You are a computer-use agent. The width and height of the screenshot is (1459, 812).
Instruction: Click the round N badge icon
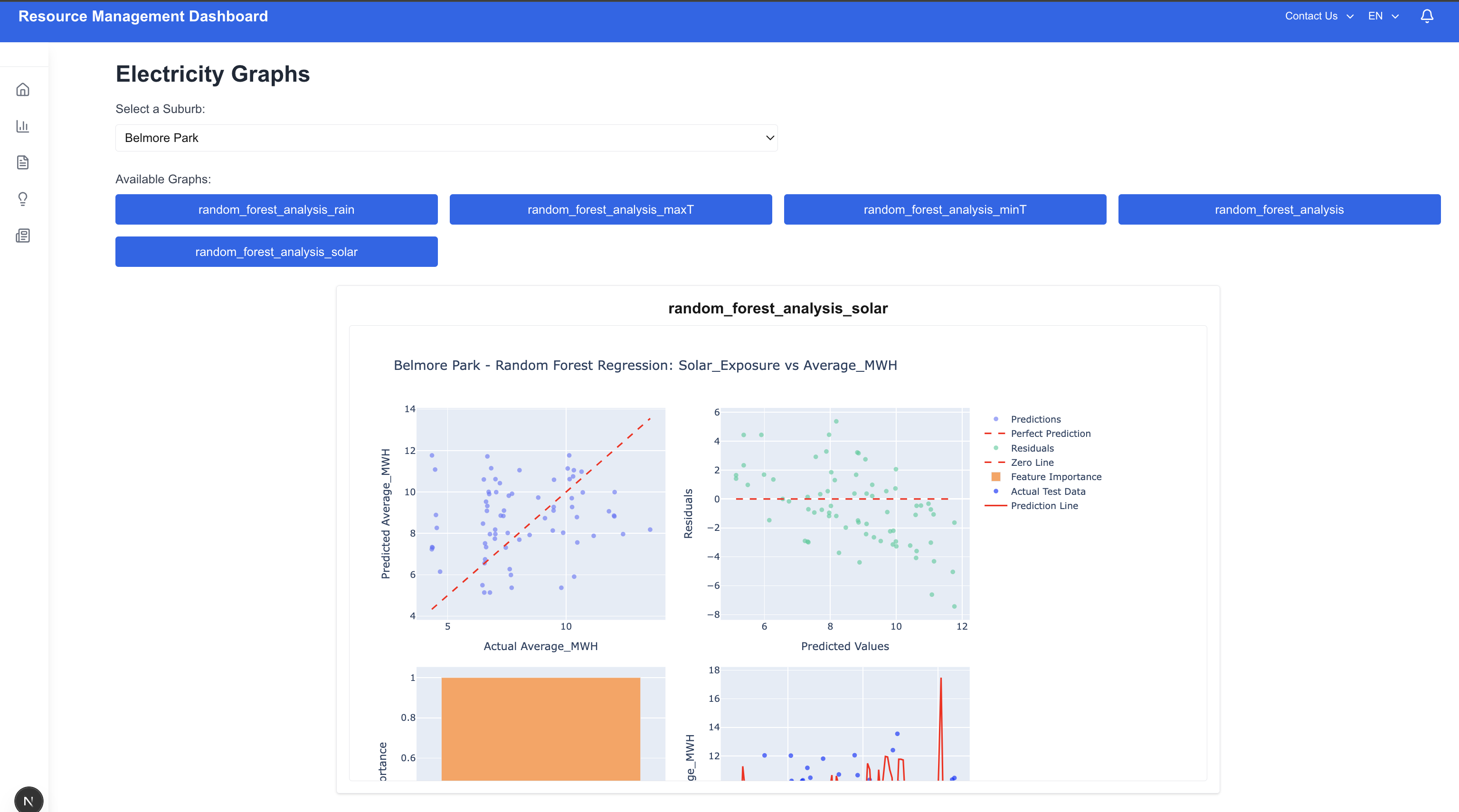(28, 800)
